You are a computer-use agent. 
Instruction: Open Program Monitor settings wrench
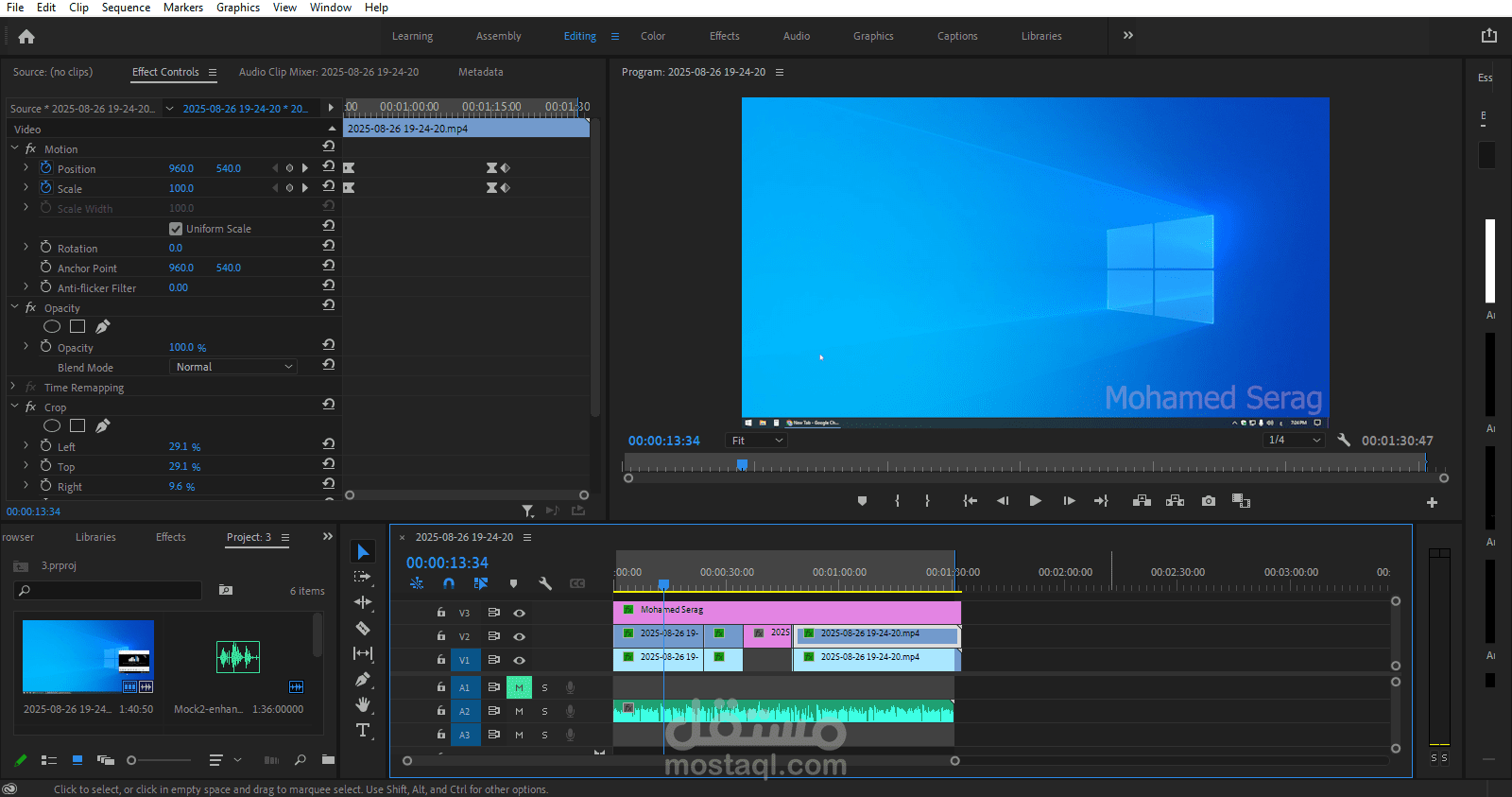(1344, 440)
